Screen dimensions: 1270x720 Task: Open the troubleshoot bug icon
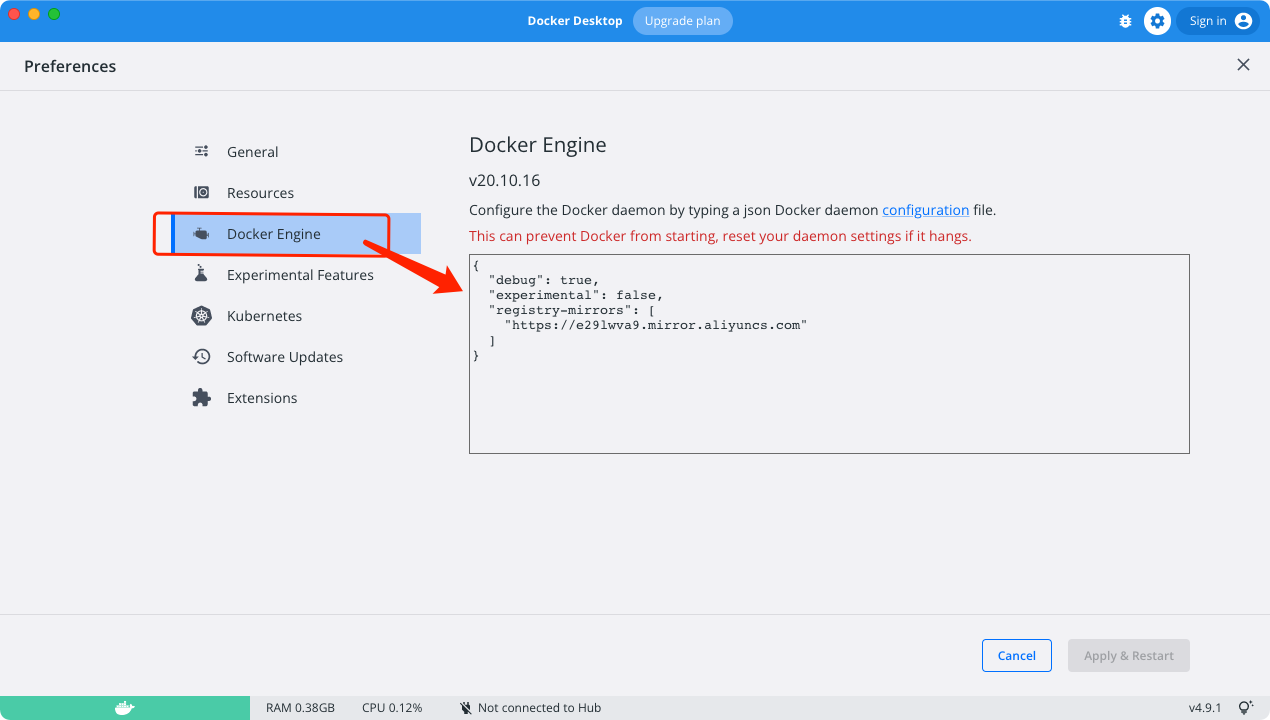click(1125, 21)
